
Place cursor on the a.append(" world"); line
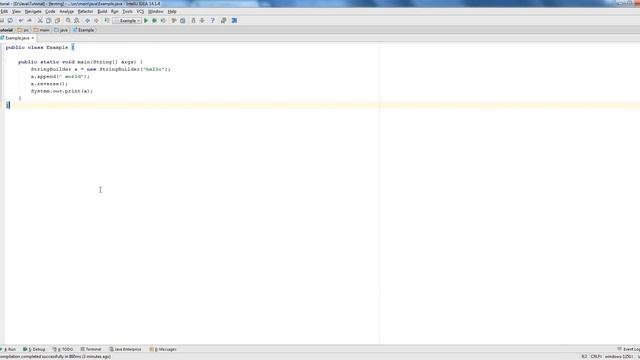pos(60,76)
